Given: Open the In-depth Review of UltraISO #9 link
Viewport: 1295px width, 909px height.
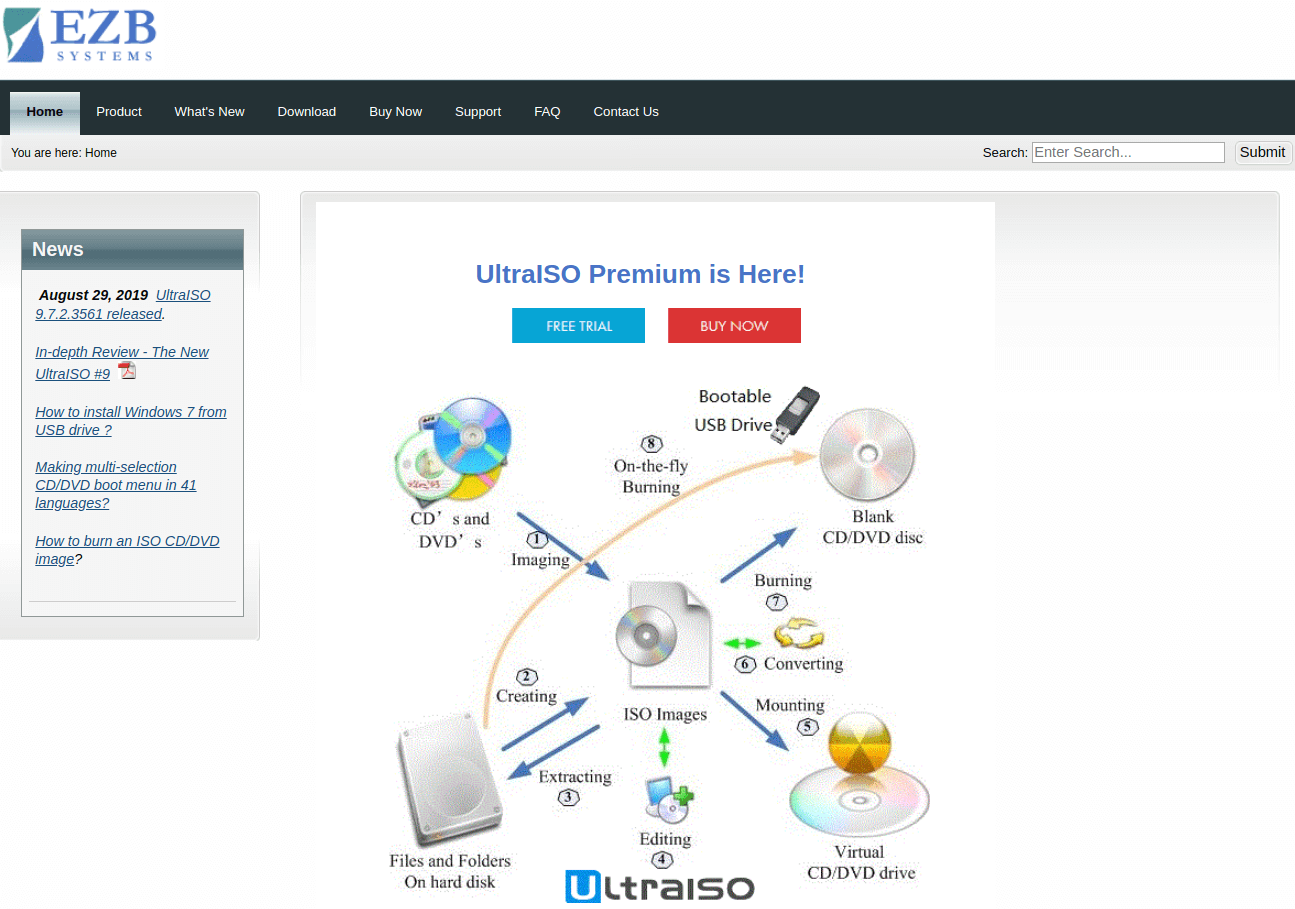Looking at the screenshot, I should point(122,363).
